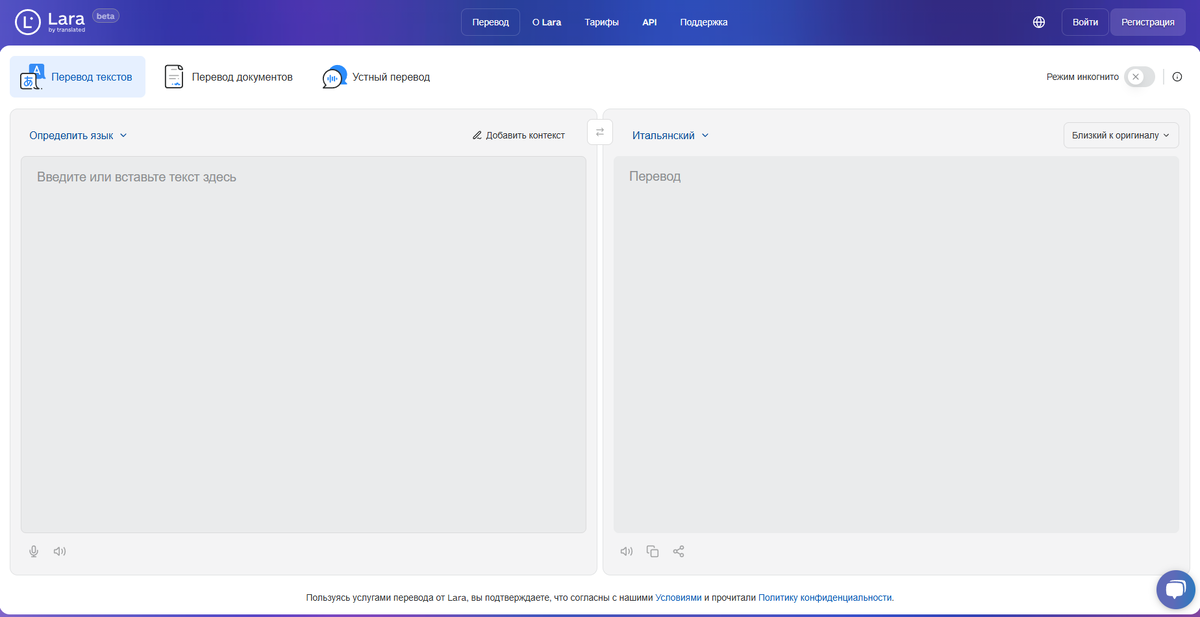Open the chat support bubble
1200x617 pixels.
click(1175, 589)
